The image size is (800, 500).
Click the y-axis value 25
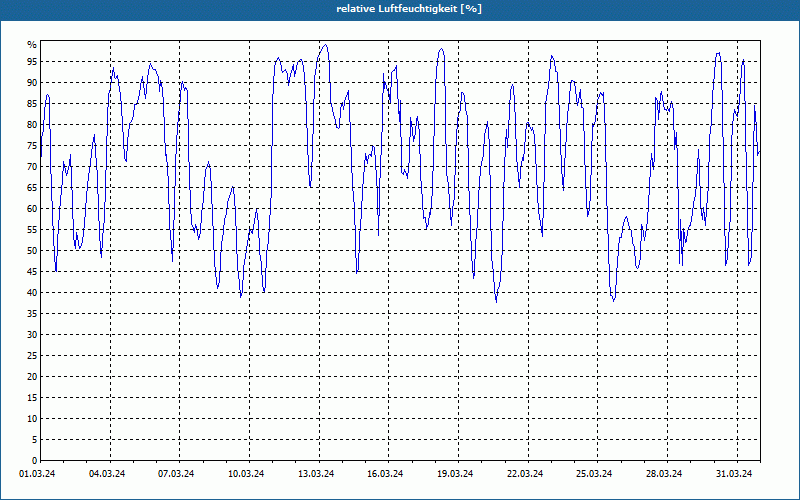[x=32, y=356]
